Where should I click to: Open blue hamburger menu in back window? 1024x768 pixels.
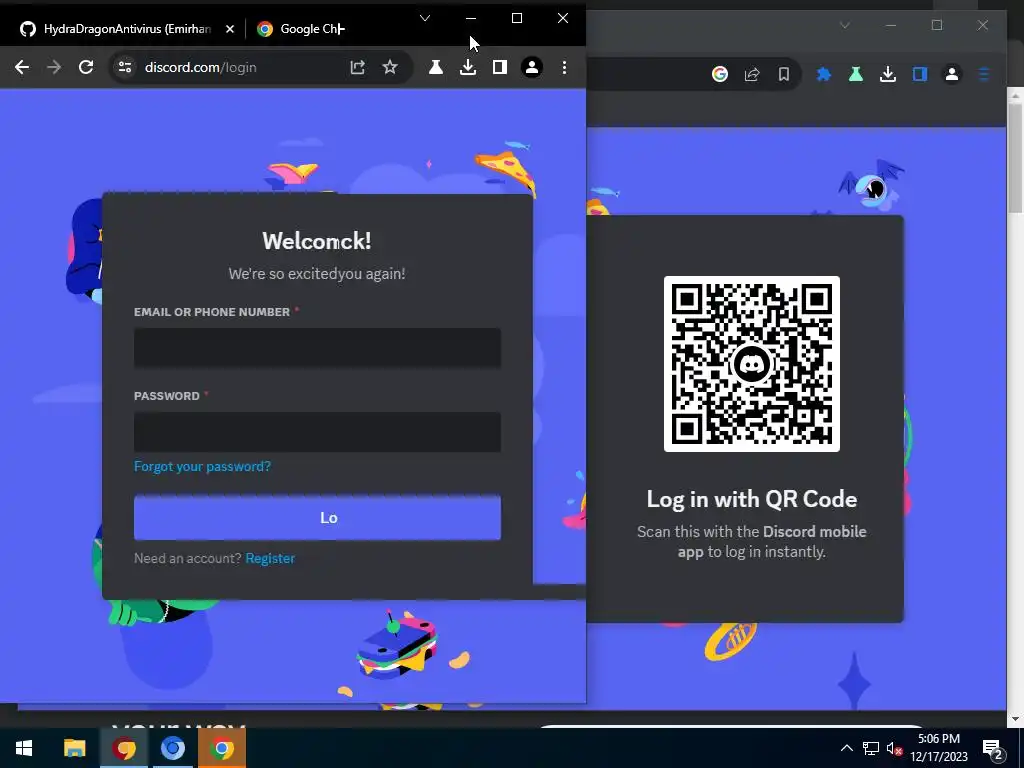pos(984,74)
